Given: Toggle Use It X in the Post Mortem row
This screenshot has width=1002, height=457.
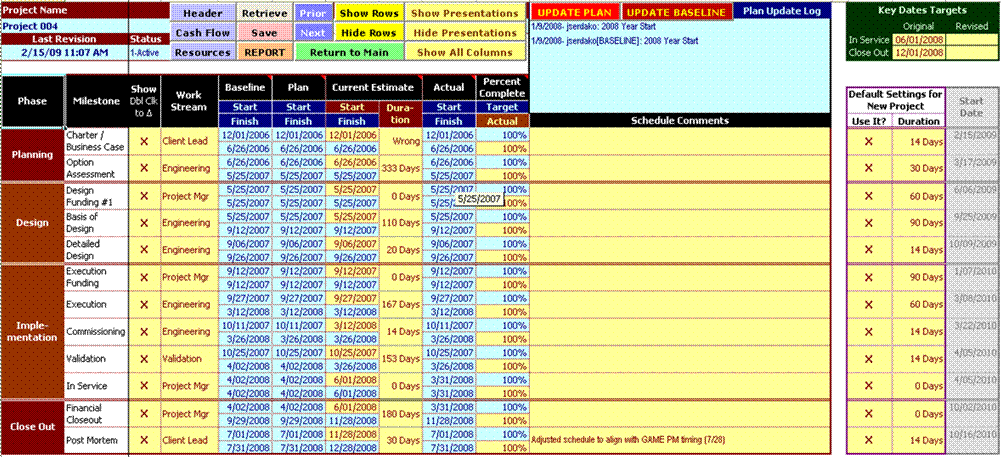Looking at the screenshot, I should click(868, 440).
